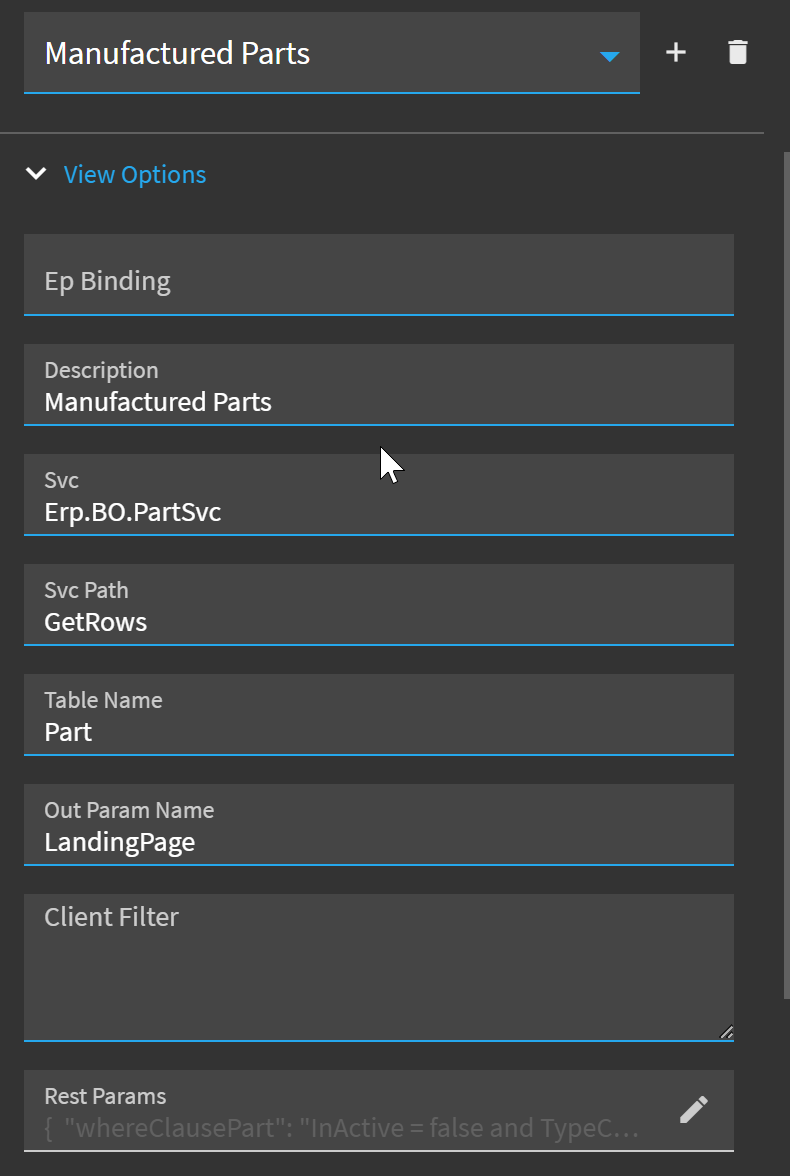790x1176 pixels.
Task: Delete current view using trash icon
Action: (737, 52)
